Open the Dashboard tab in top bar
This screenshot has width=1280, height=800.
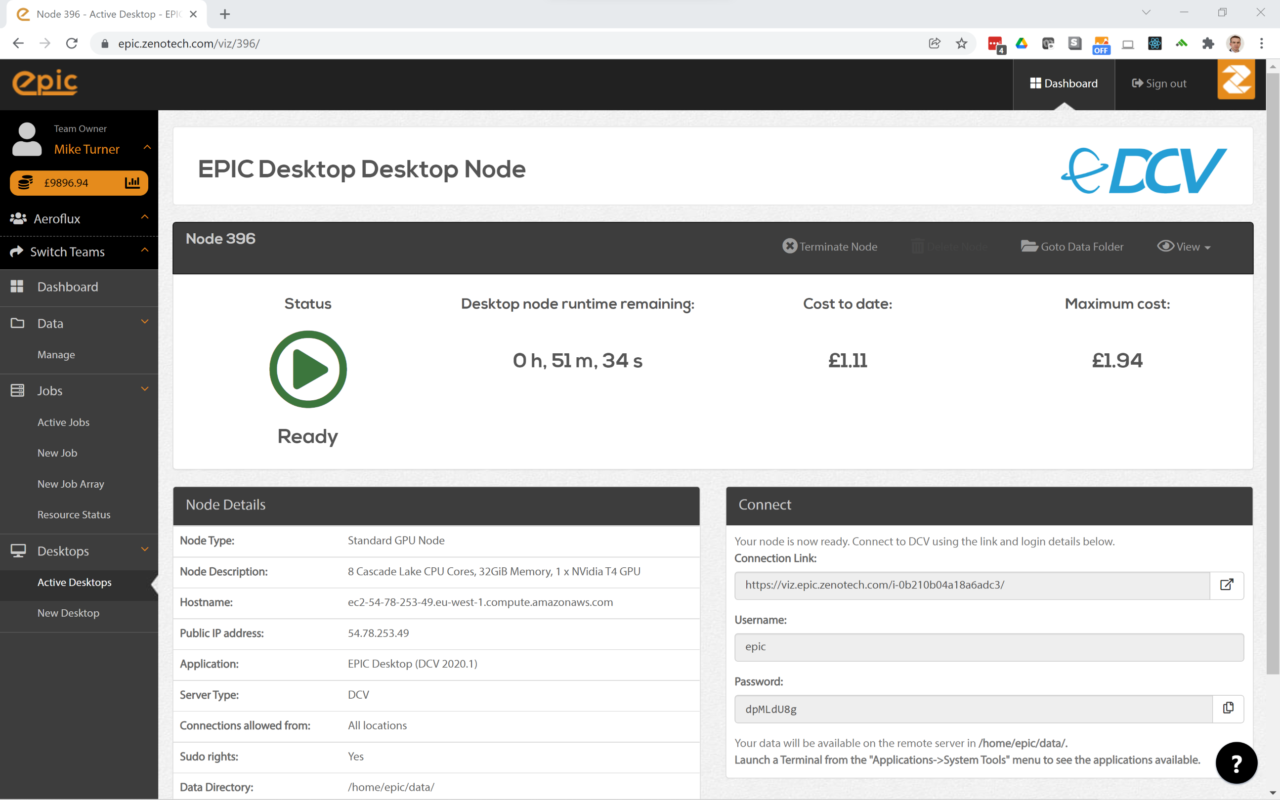tap(1064, 84)
